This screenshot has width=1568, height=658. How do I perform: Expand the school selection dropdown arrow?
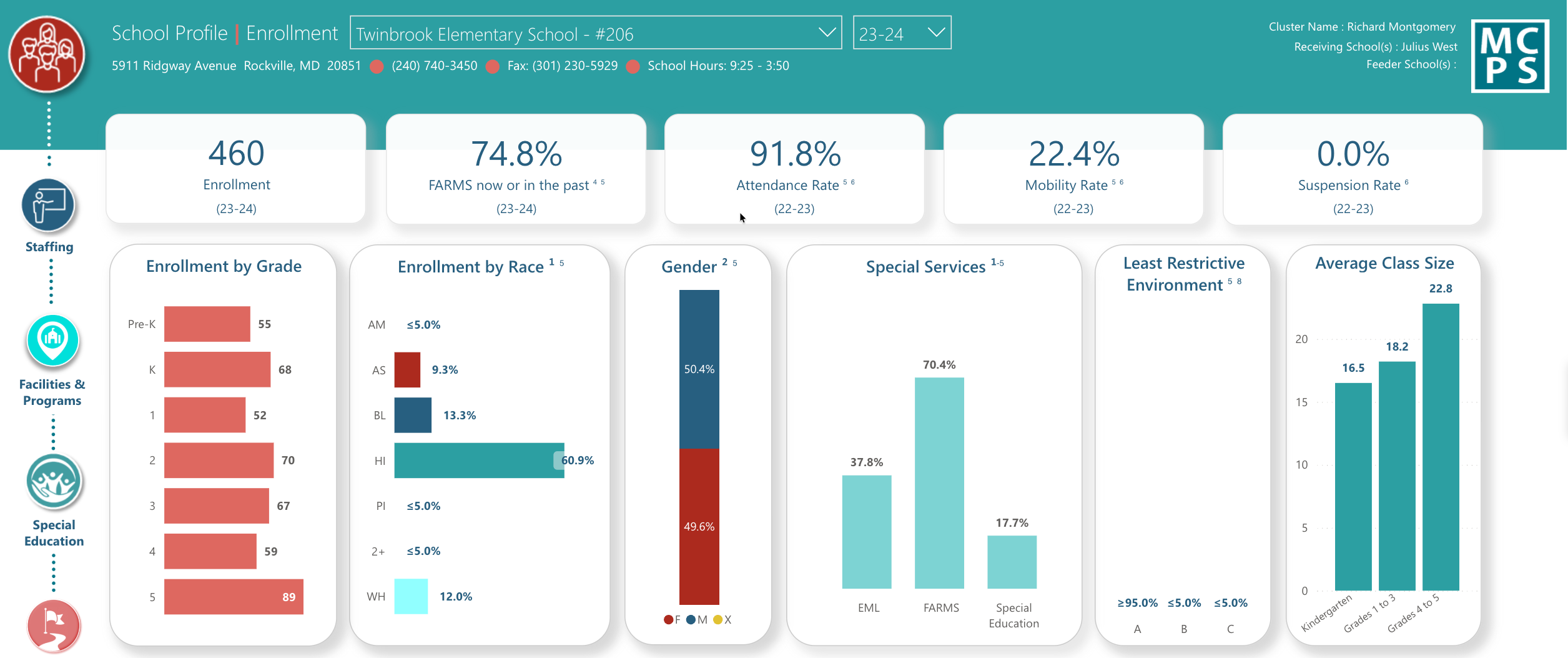827,32
